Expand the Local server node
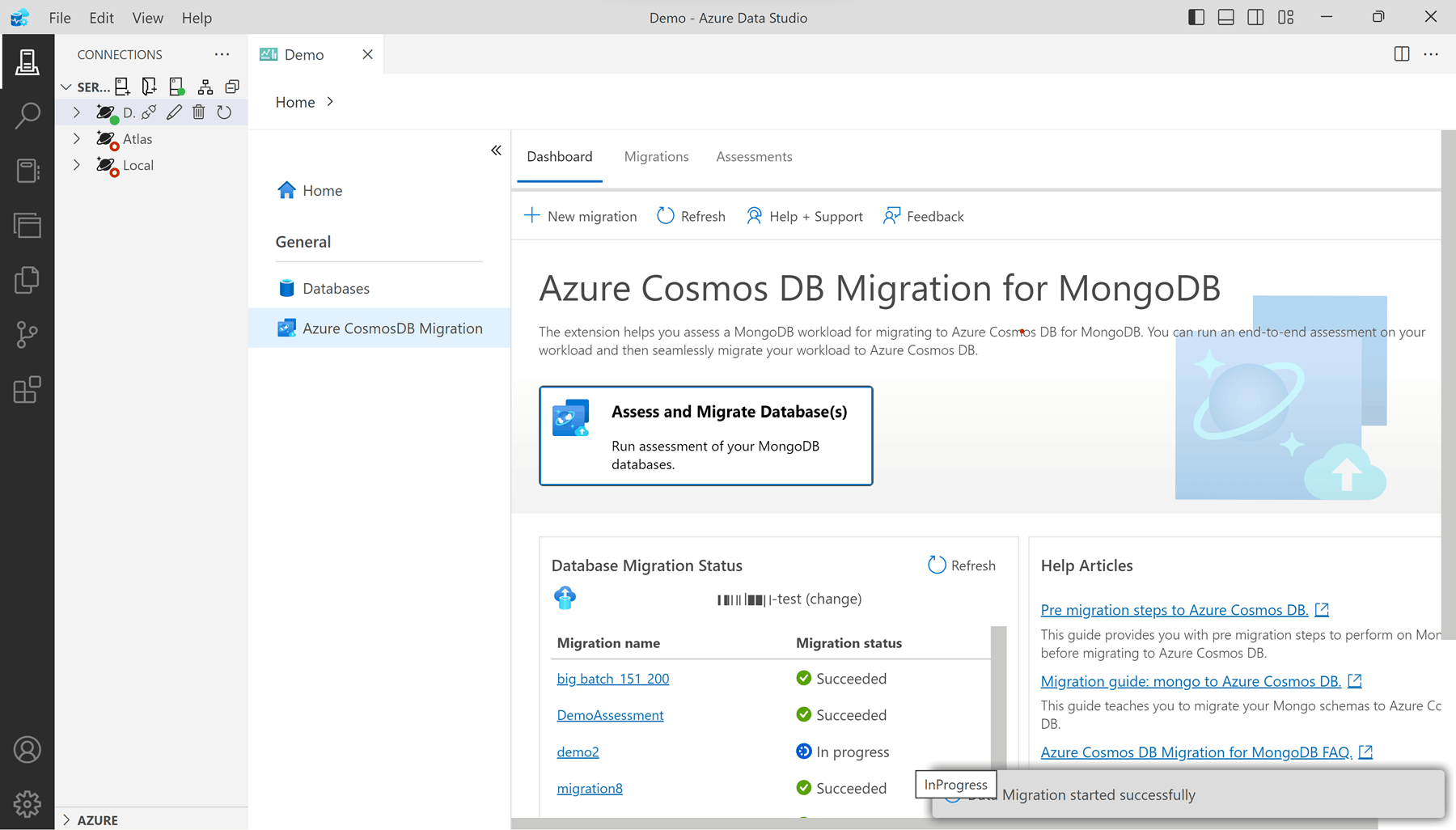The height and width of the screenshot is (830, 1456). 77,165
